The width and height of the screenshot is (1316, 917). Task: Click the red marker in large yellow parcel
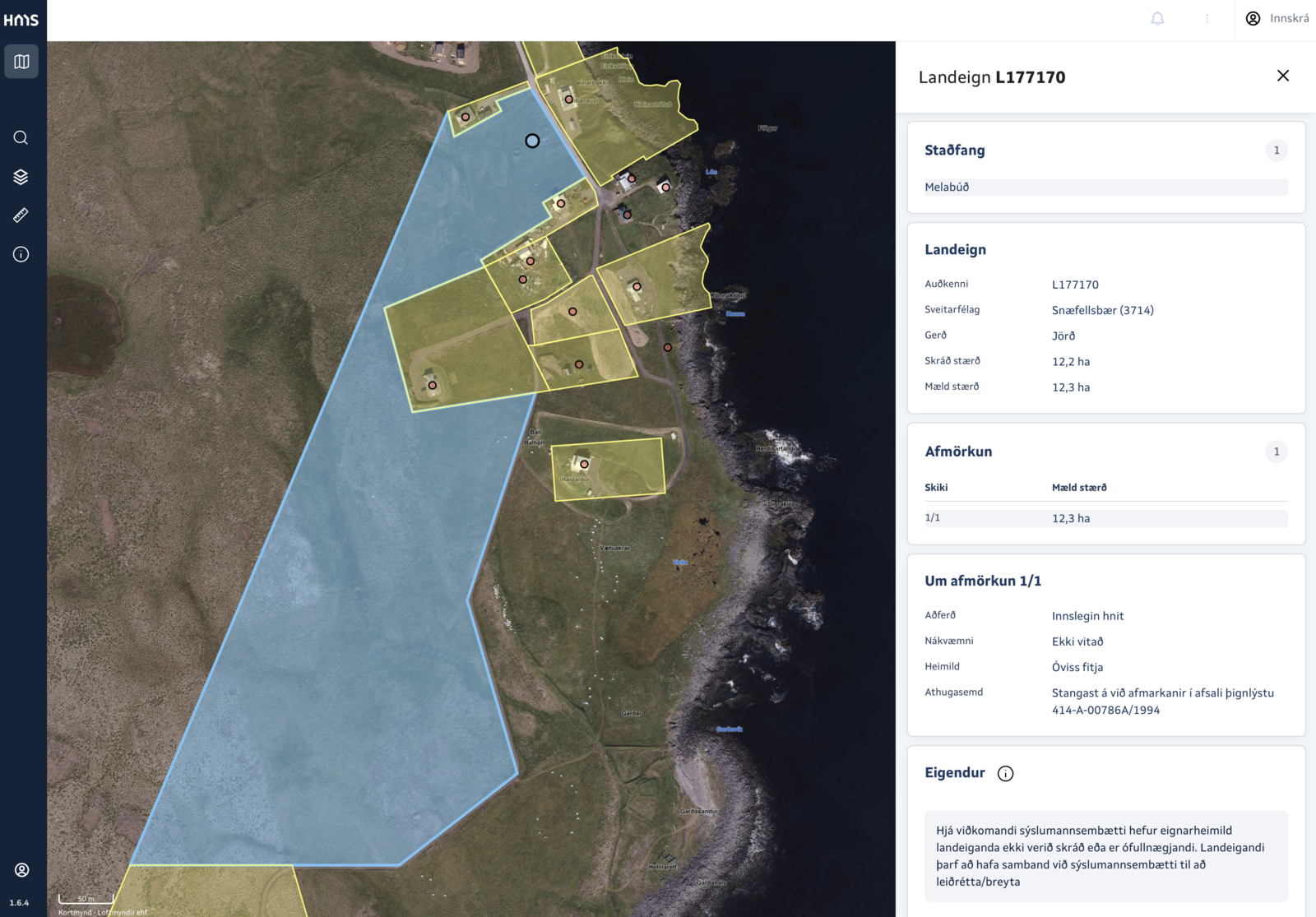(x=433, y=385)
